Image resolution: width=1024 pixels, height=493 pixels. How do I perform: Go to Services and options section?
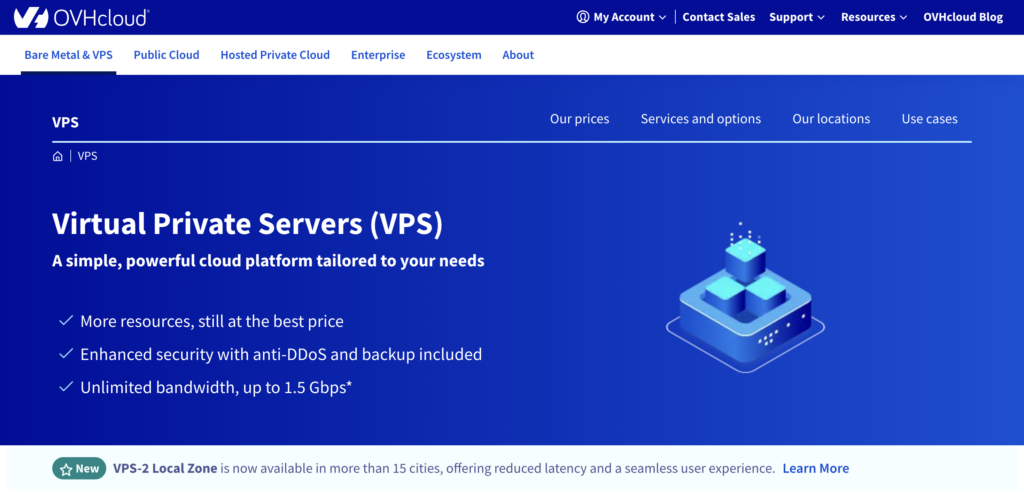tap(701, 119)
